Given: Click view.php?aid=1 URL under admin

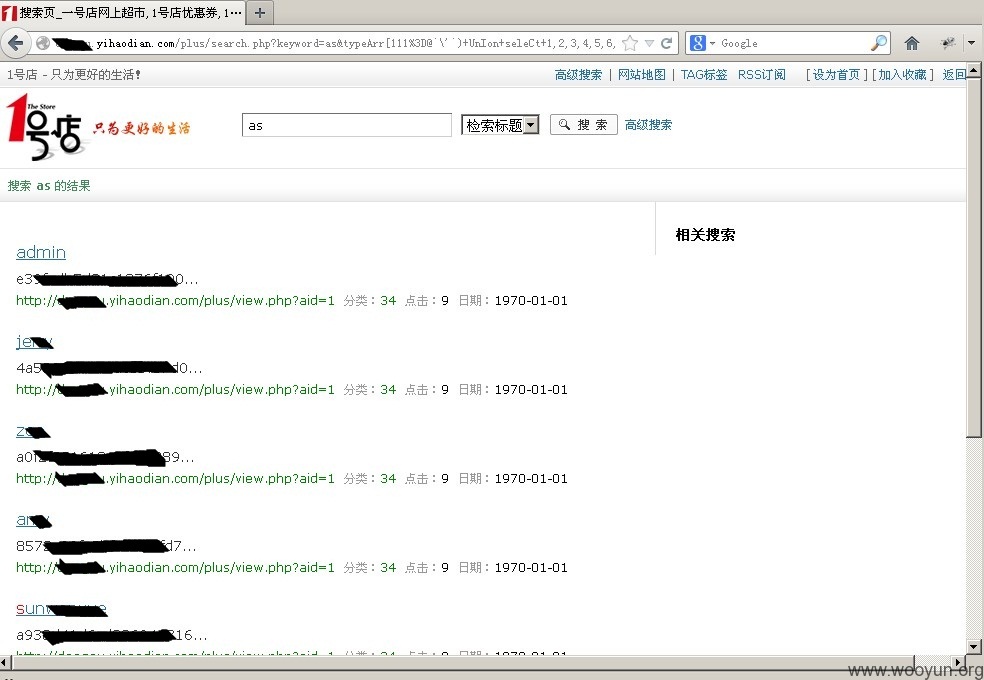Looking at the screenshot, I should point(176,300).
